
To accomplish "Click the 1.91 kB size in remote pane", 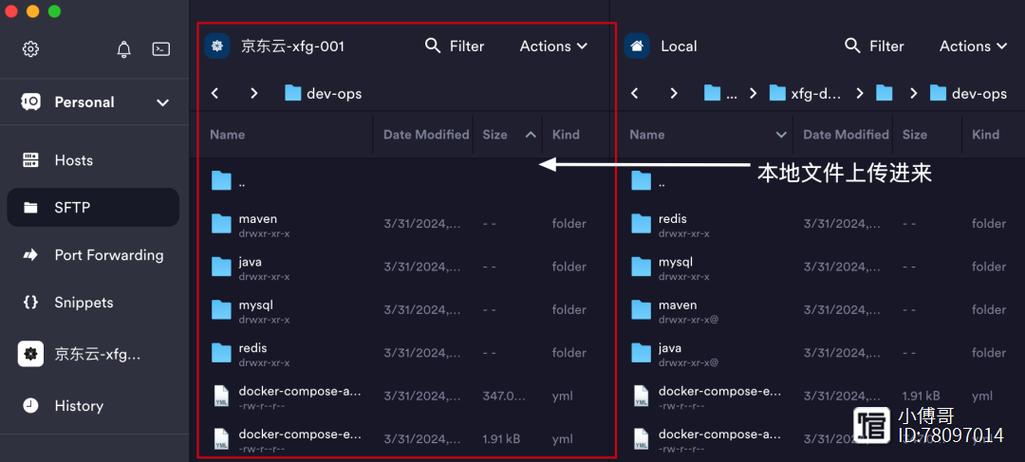I will click(501, 439).
